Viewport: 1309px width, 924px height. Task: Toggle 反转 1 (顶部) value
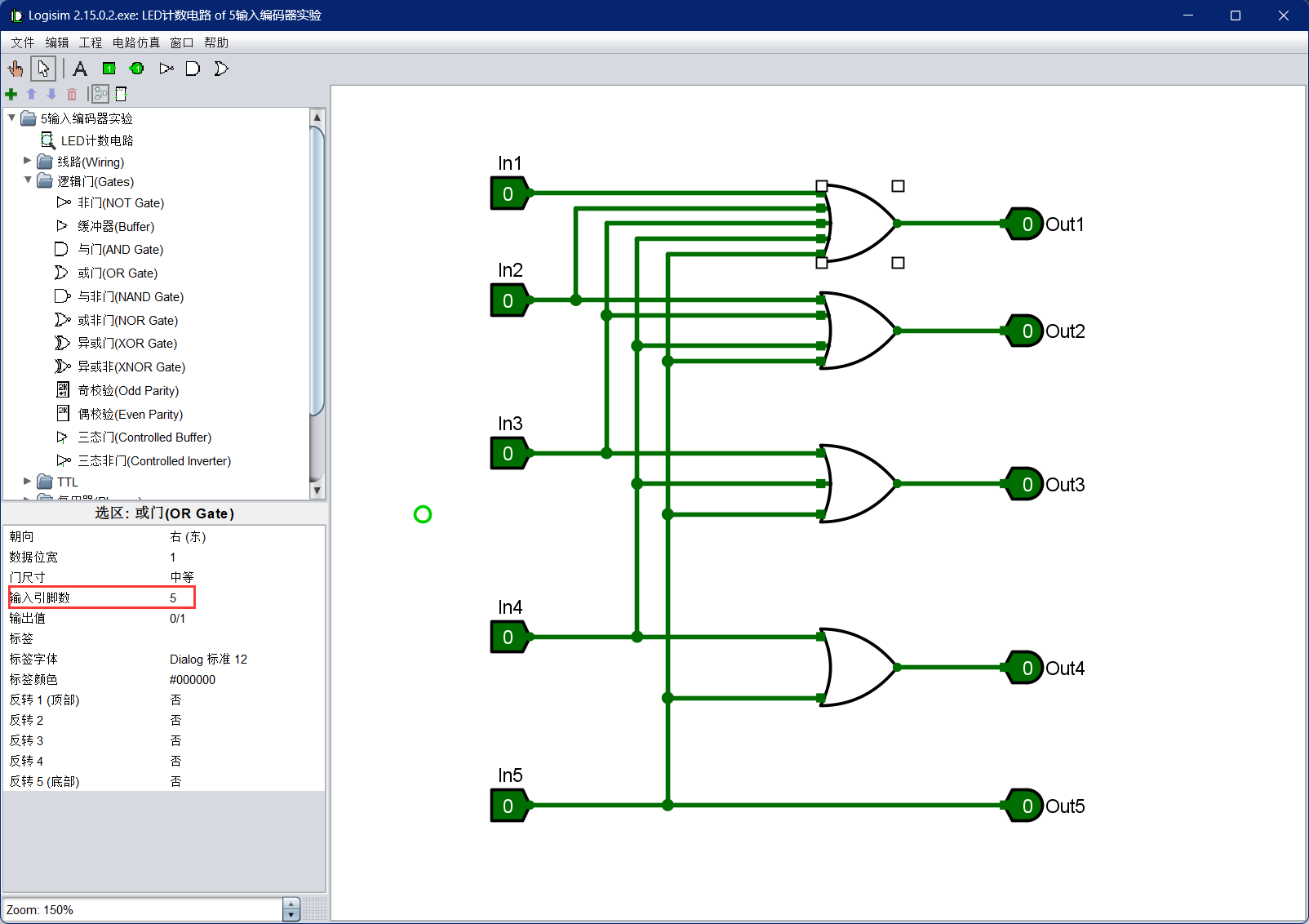coord(246,700)
